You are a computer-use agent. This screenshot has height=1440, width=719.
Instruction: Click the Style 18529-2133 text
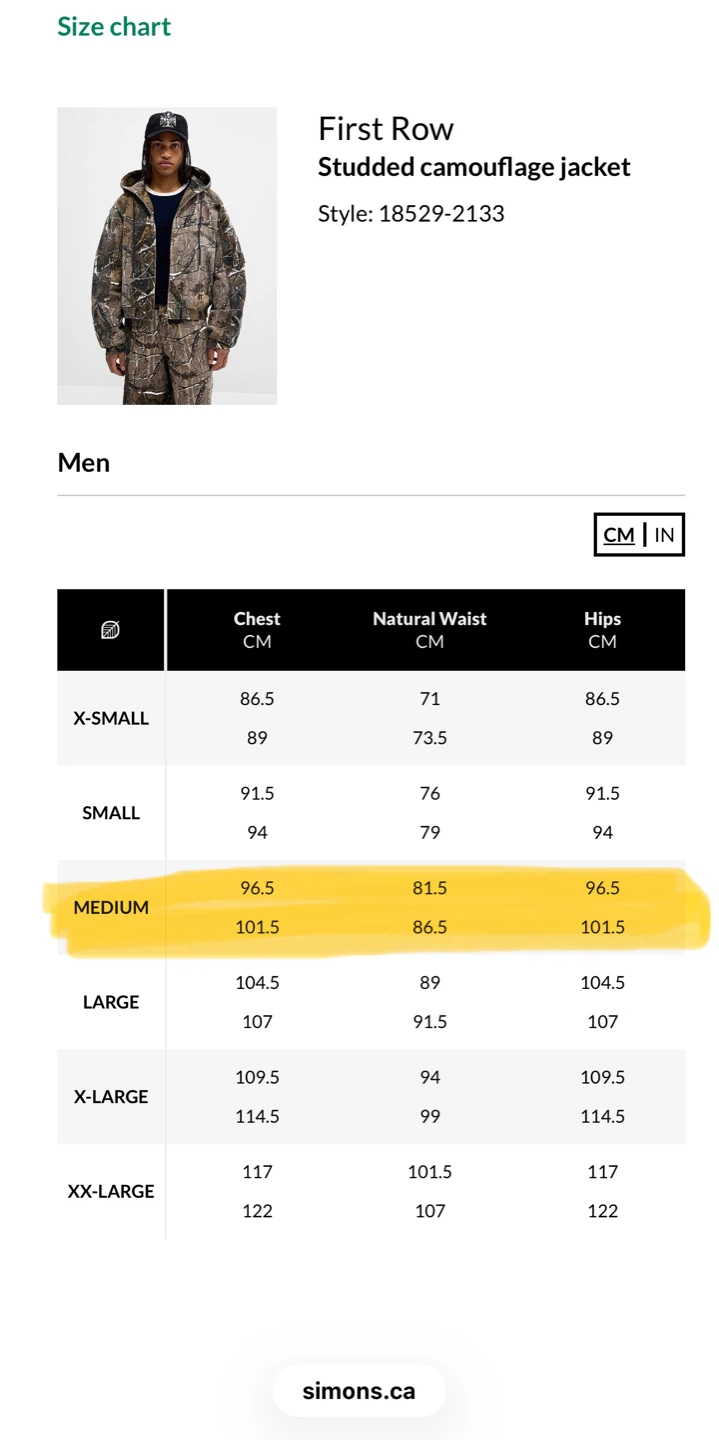[411, 213]
